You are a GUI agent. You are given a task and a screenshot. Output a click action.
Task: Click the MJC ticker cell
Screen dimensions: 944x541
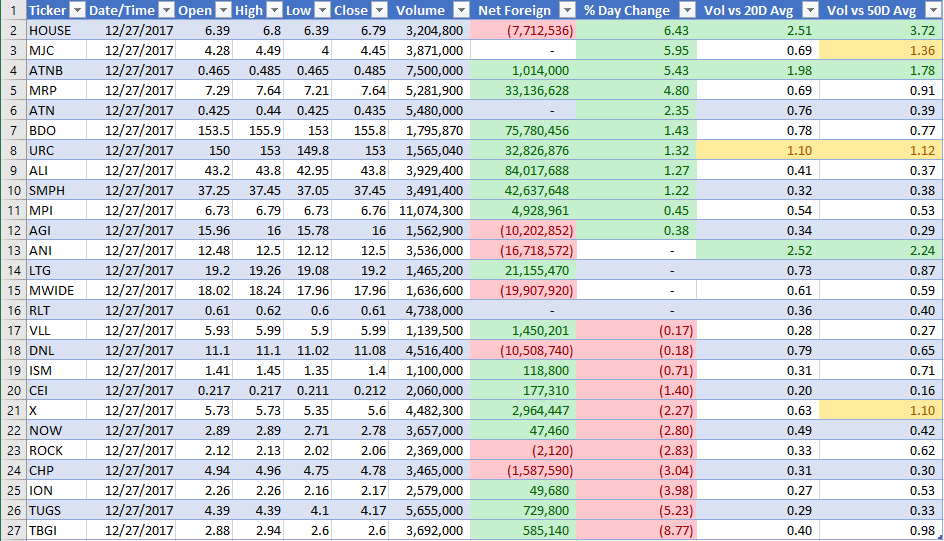[57, 51]
